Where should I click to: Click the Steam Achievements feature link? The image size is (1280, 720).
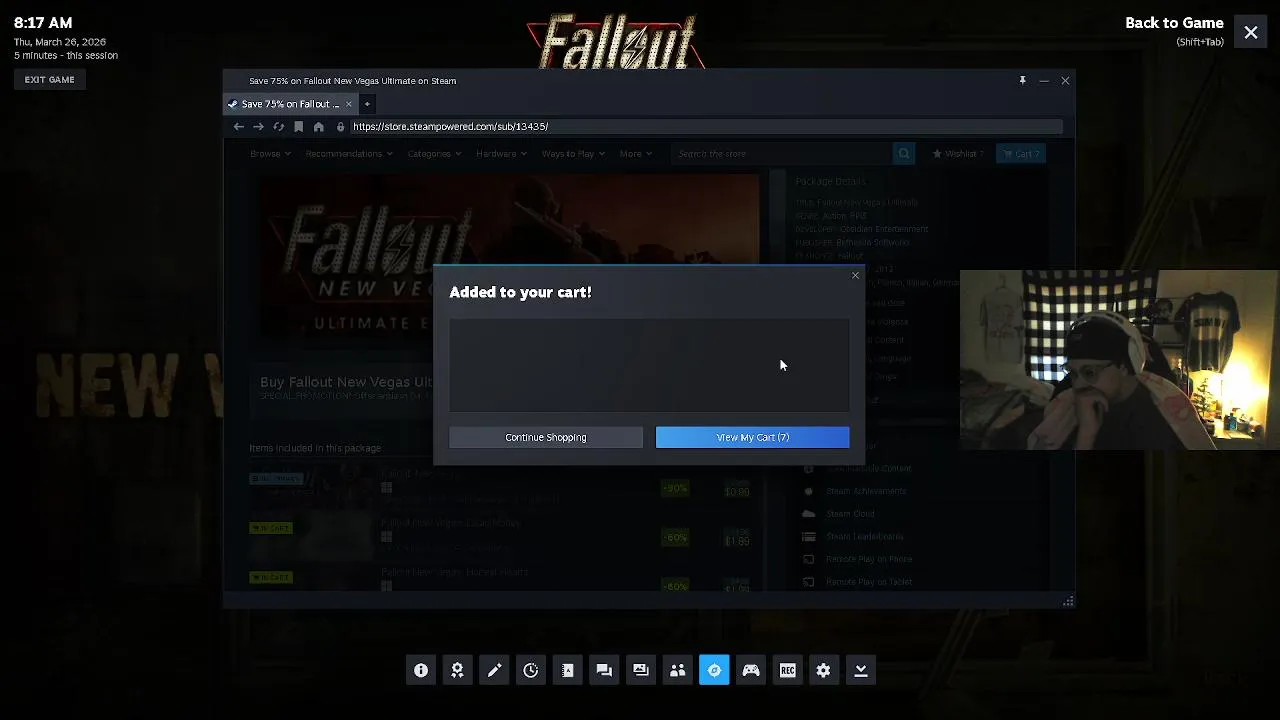tap(866, 491)
